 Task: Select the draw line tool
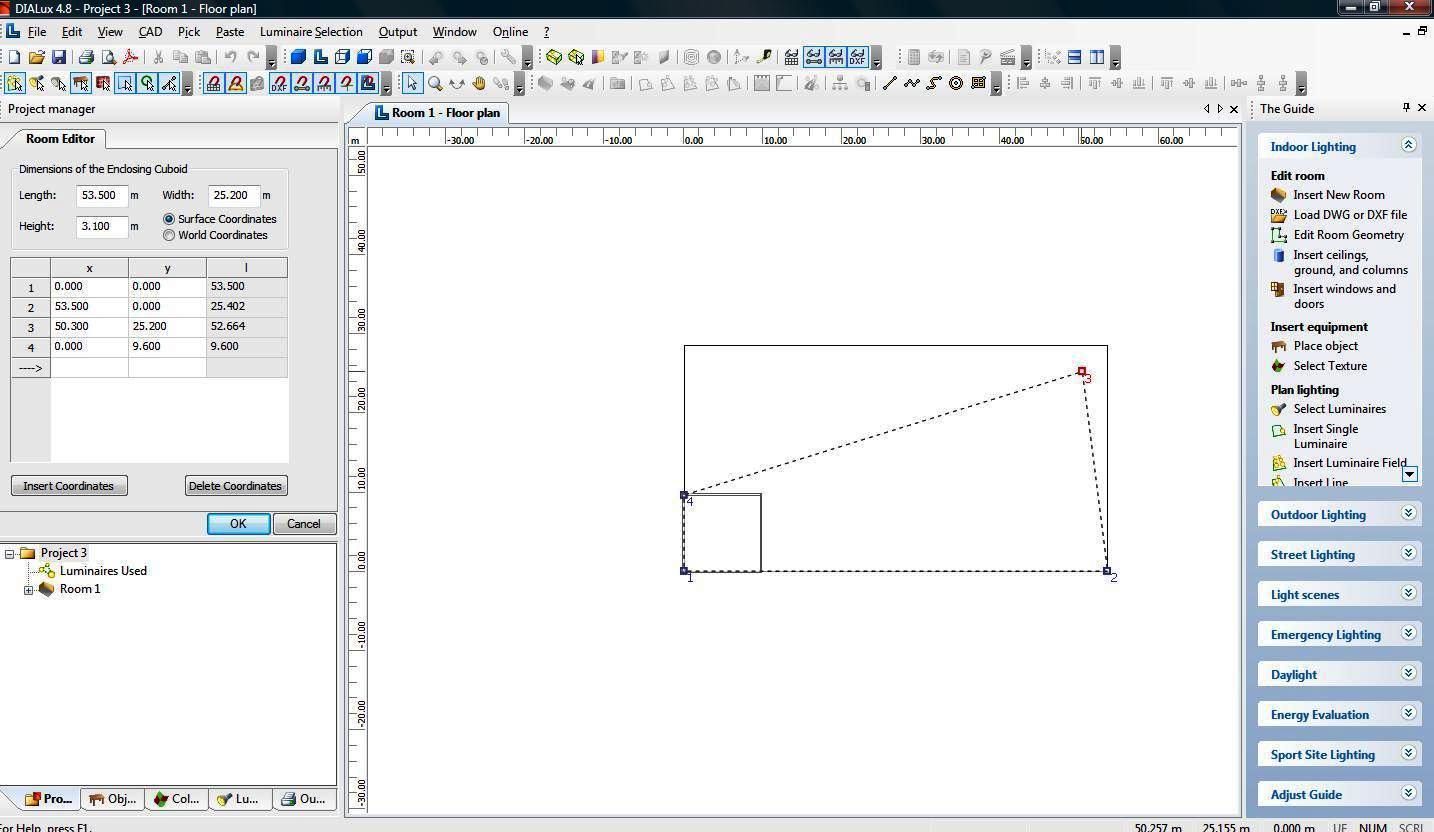(889, 84)
